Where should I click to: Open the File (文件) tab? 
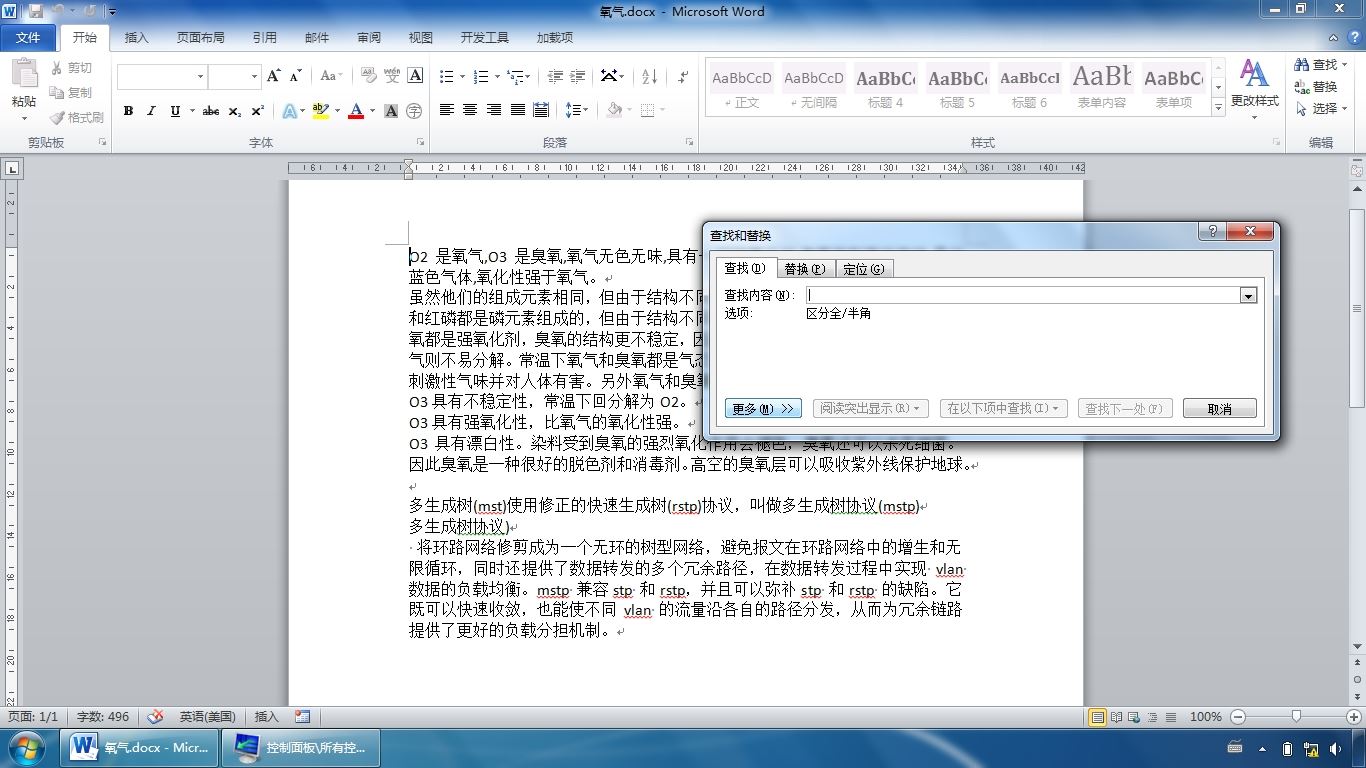[28, 37]
